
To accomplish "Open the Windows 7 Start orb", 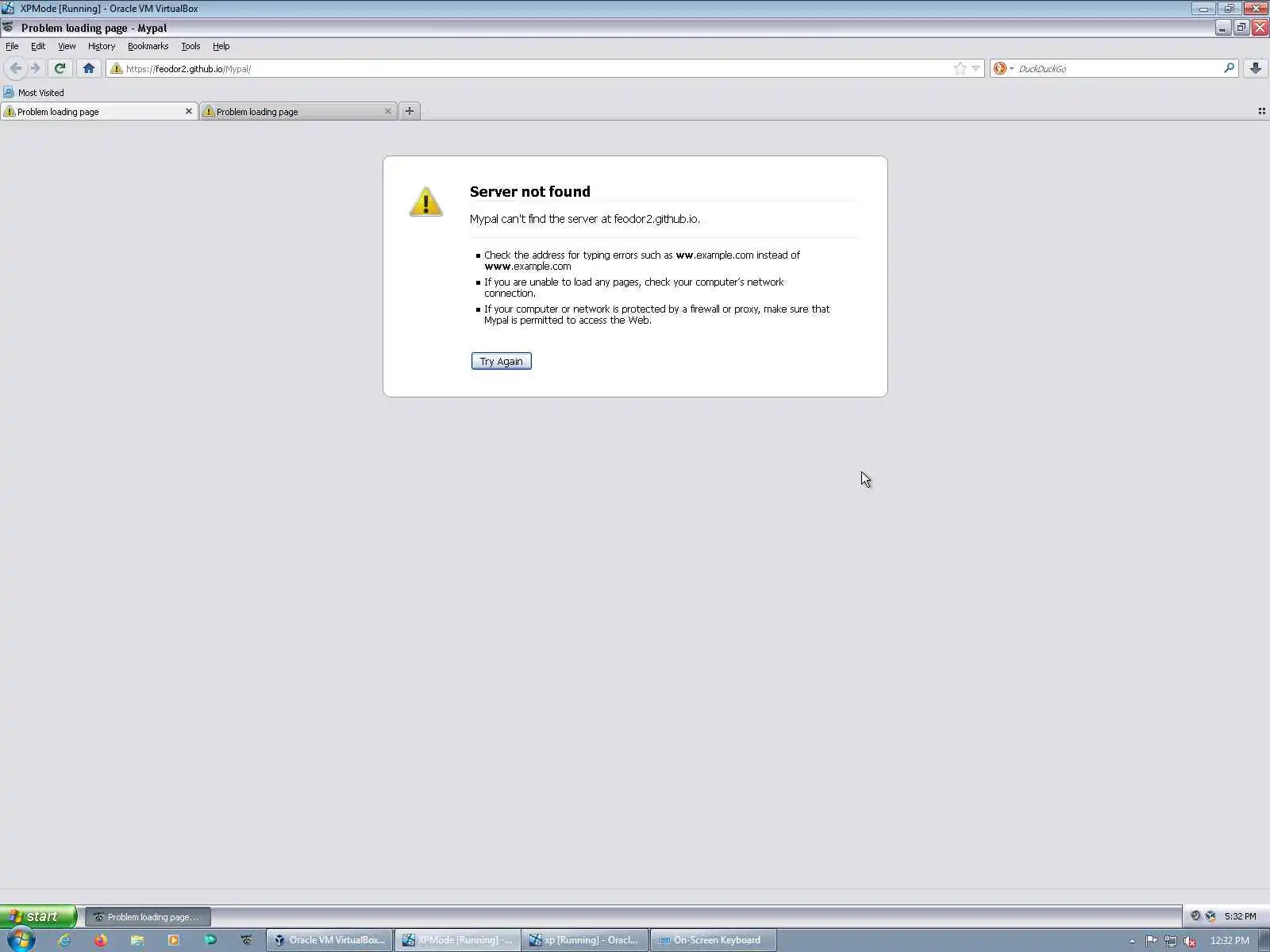I will 21,940.
